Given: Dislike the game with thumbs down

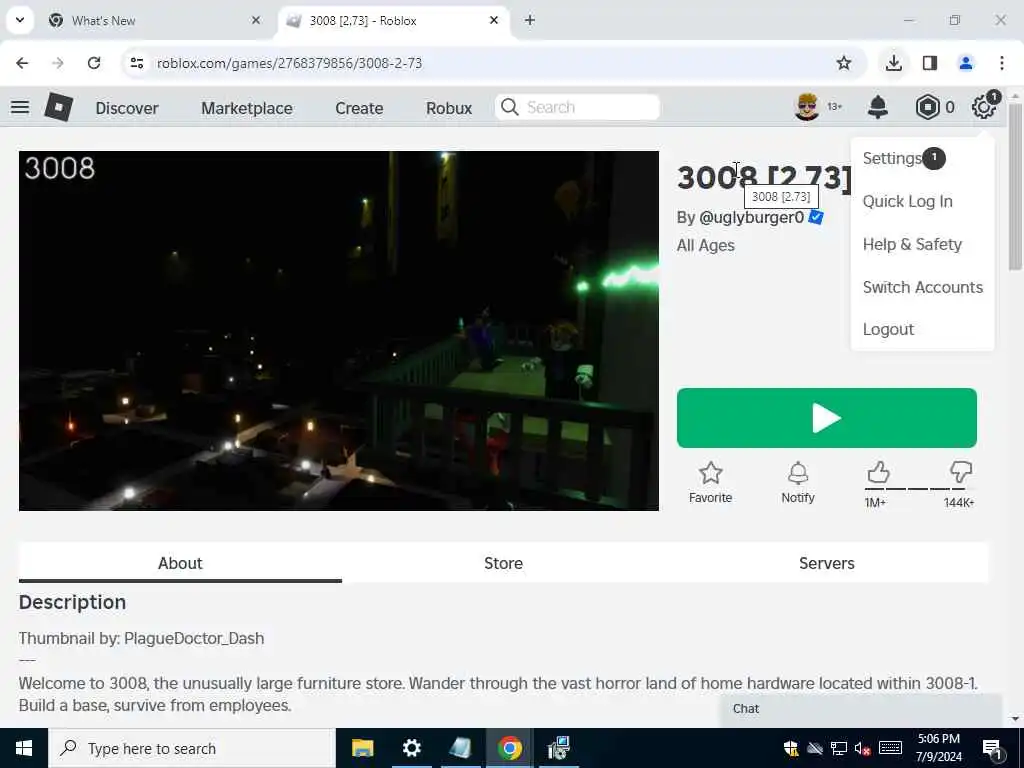Looking at the screenshot, I should pos(961,472).
